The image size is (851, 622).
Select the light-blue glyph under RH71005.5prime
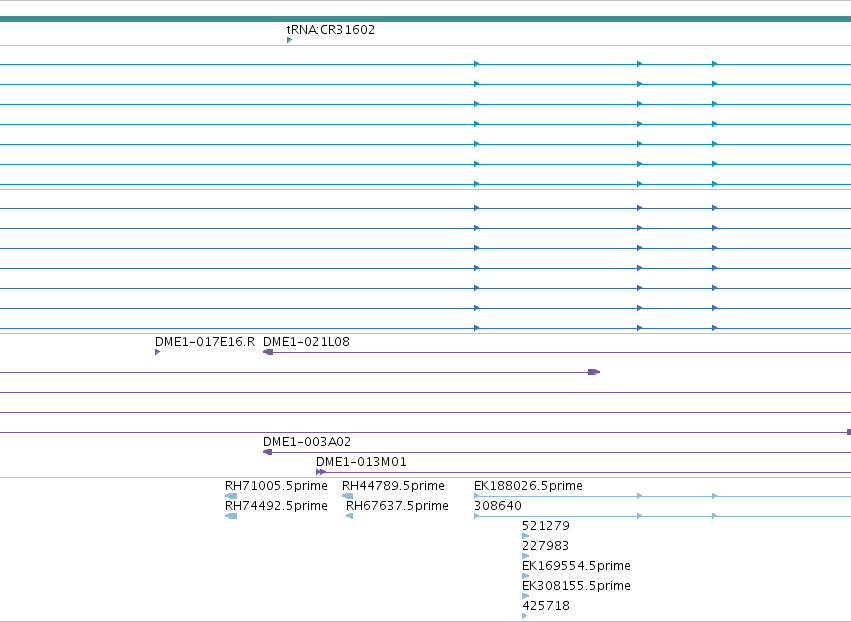[231, 496]
